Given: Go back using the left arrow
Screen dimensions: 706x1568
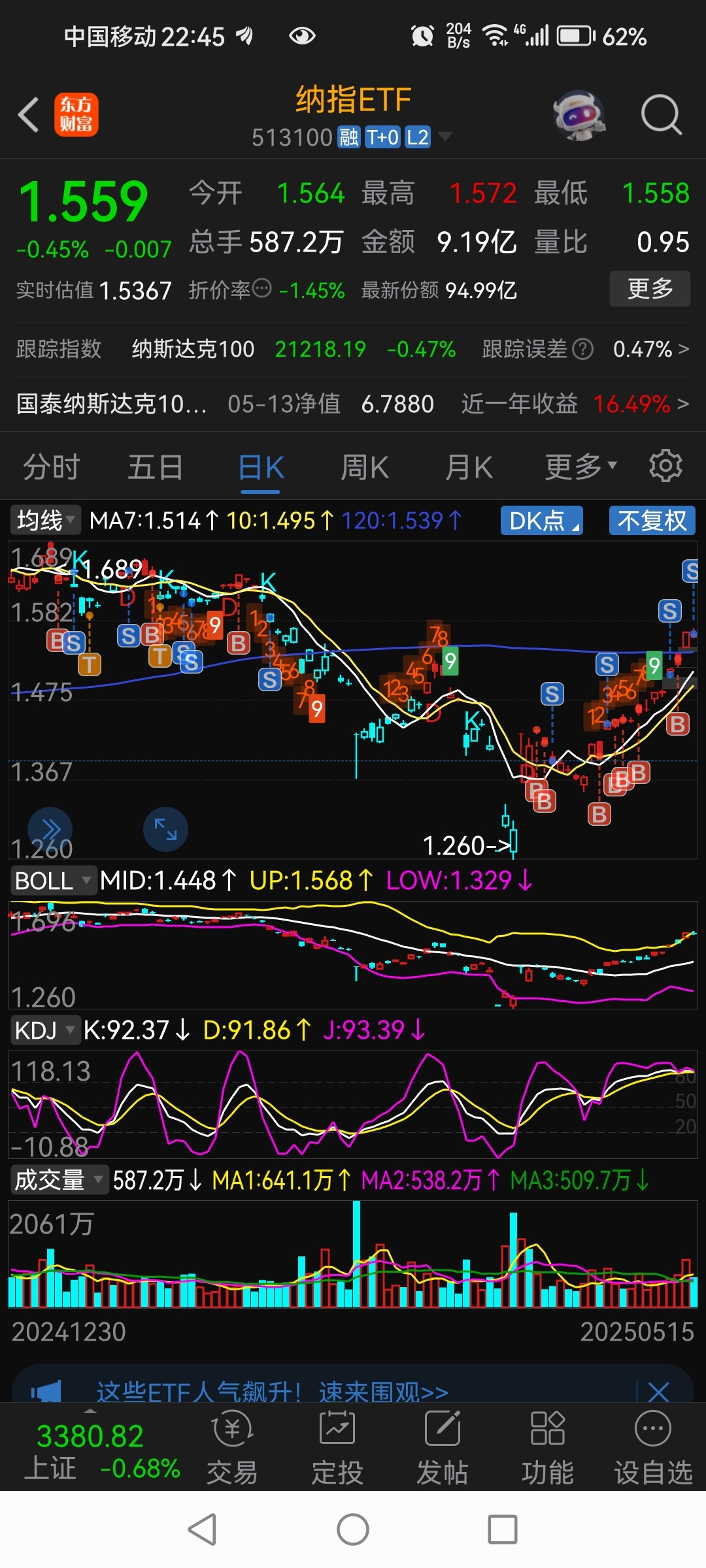Looking at the screenshot, I should coord(29,115).
